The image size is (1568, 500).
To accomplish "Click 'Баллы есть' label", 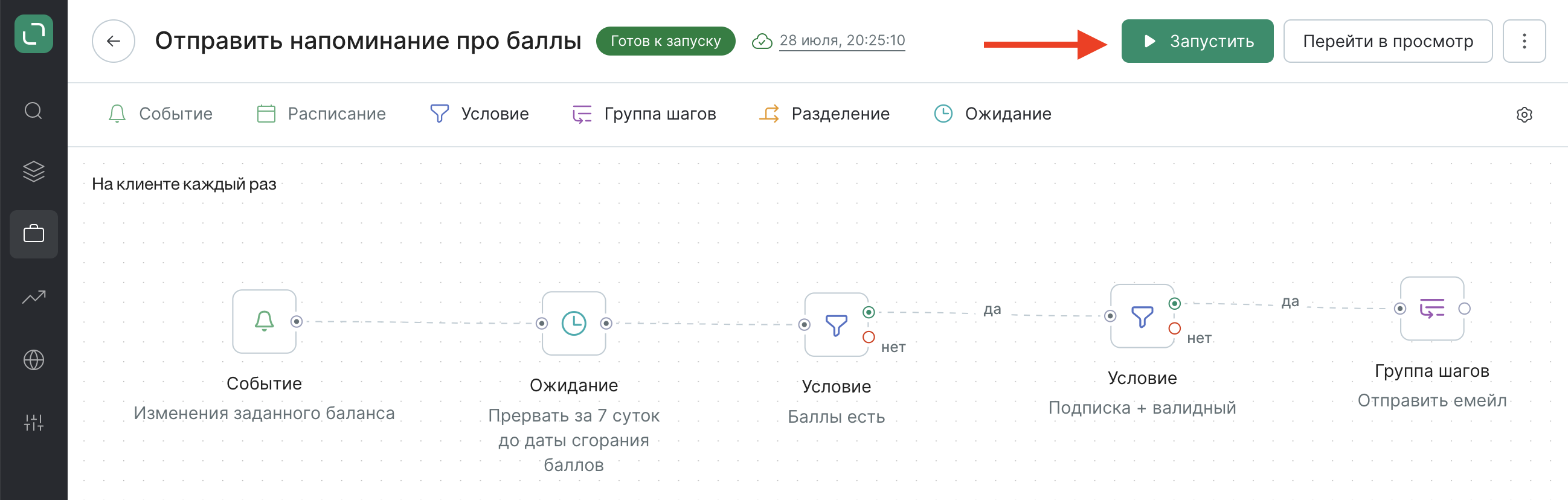I will 837,417.
